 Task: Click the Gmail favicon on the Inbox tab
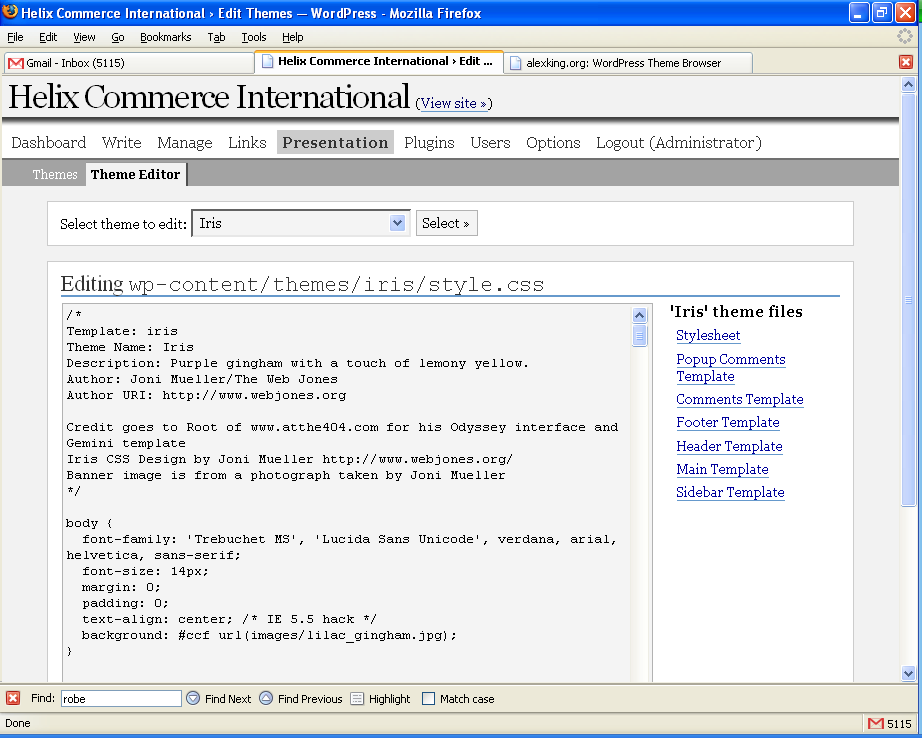click(16, 63)
